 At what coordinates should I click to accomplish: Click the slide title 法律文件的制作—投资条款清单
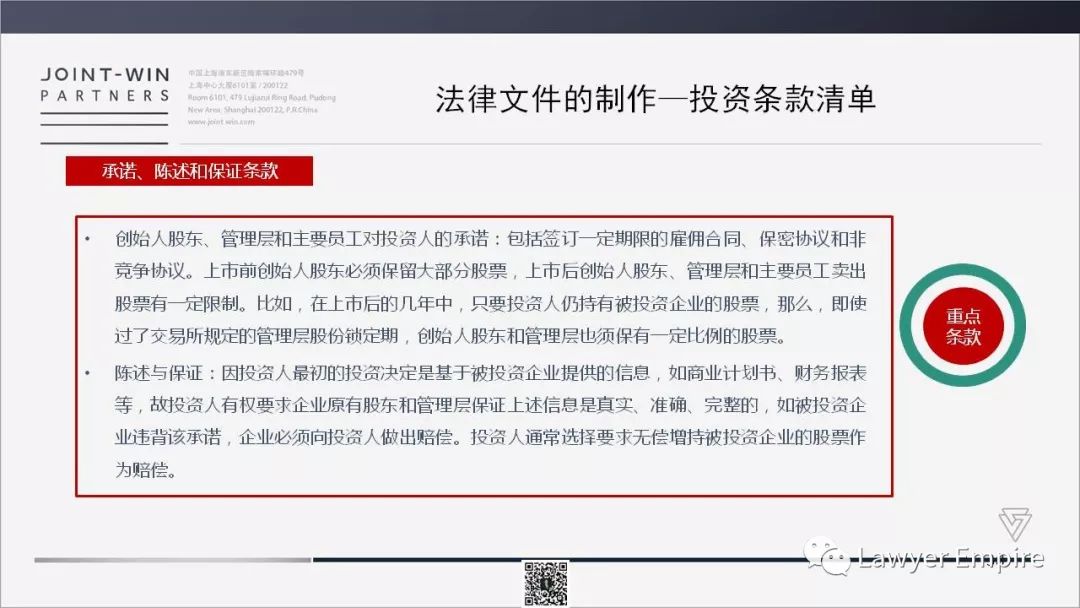[655, 99]
